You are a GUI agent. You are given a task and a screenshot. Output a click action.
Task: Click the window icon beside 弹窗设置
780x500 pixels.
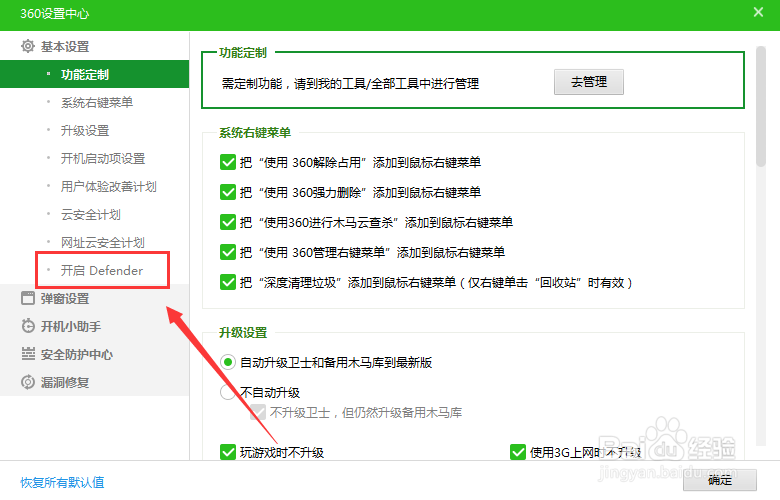(x=28, y=298)
